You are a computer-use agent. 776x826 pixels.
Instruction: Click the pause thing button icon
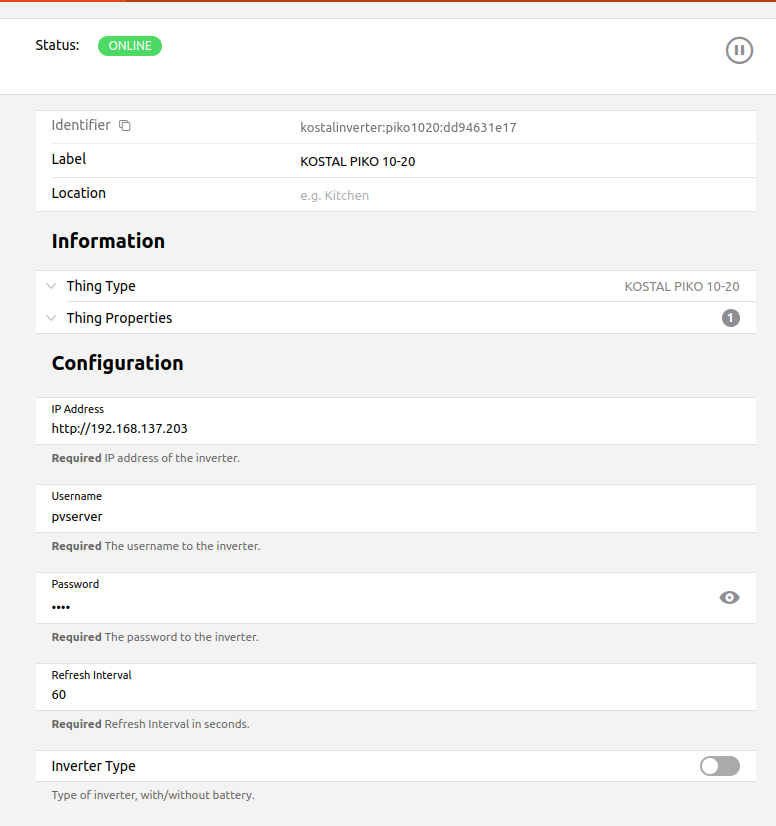(739, 50)
